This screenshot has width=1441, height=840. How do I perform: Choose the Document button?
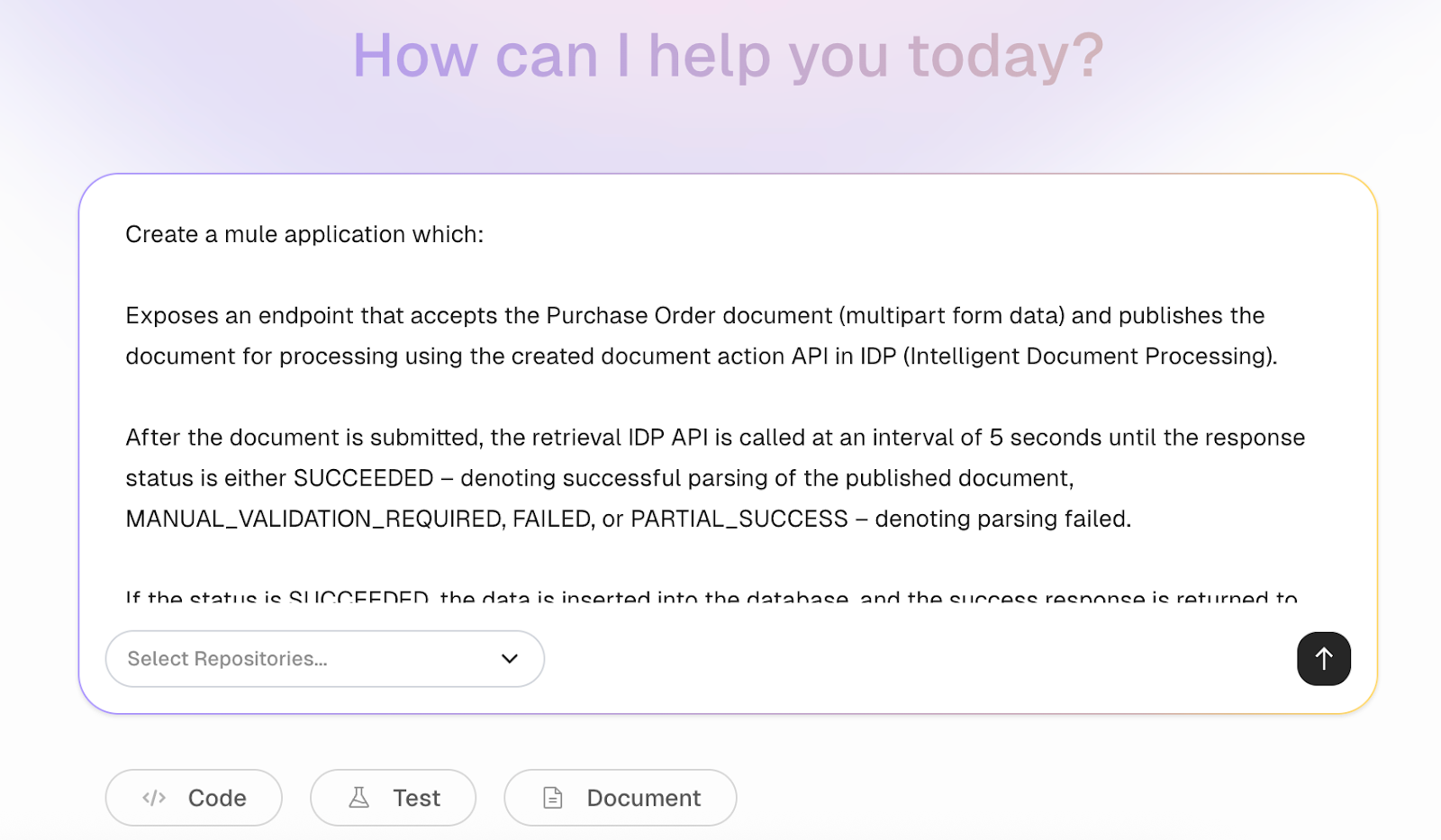coord(620,798)
